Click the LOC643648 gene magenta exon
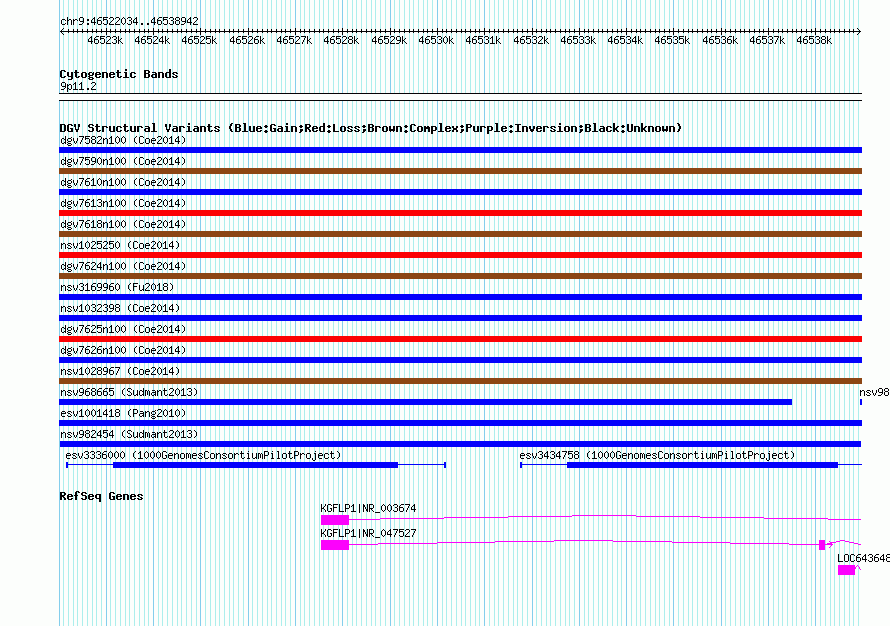Image resolution: width=890 pixels, height=626 pixels. pyautogui.click(x=846, y=570)
